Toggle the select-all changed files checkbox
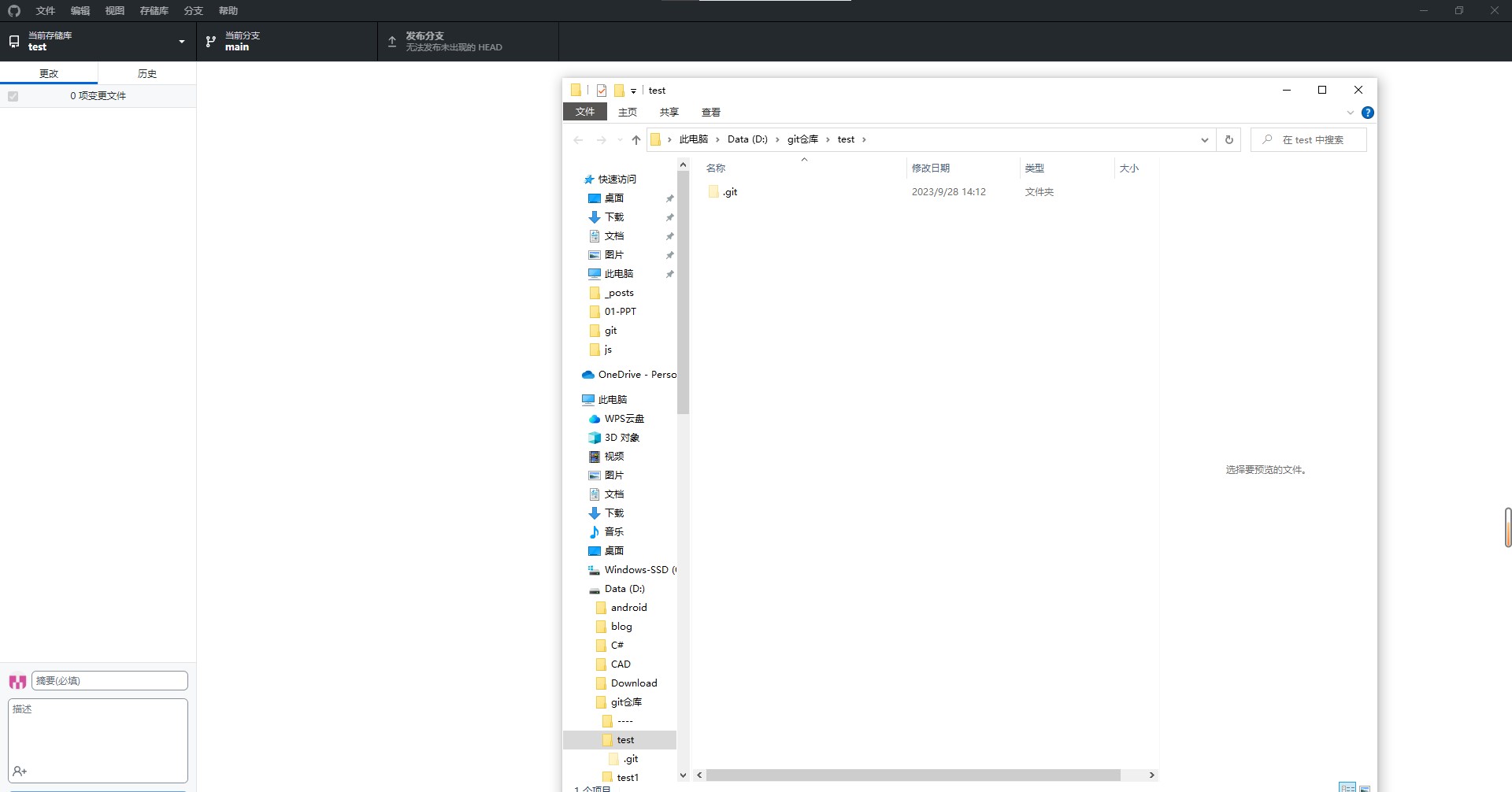 (x=13, y=96)
